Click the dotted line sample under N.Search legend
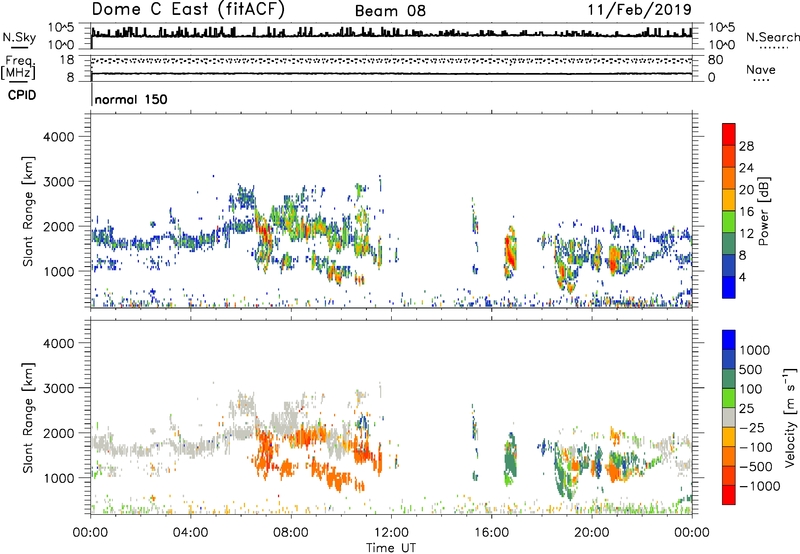Image resolution: width=800 pixels, height=554 pixels. [772, 47]
